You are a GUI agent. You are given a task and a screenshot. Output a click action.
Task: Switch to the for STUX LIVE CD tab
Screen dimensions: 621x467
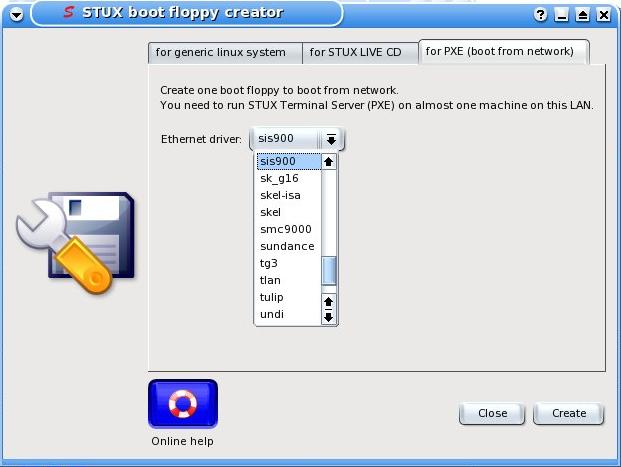[360, 53]
